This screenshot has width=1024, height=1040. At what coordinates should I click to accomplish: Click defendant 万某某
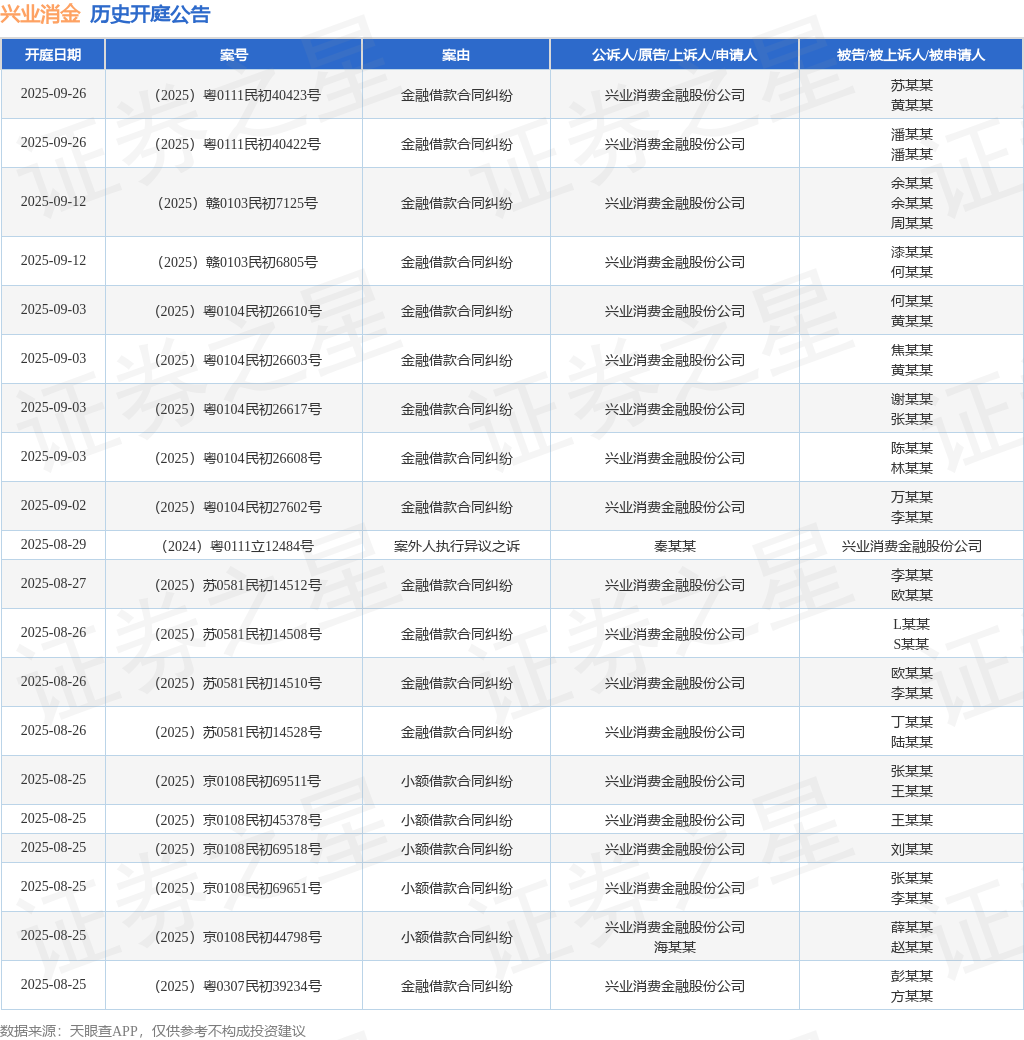tap(911, 497)
